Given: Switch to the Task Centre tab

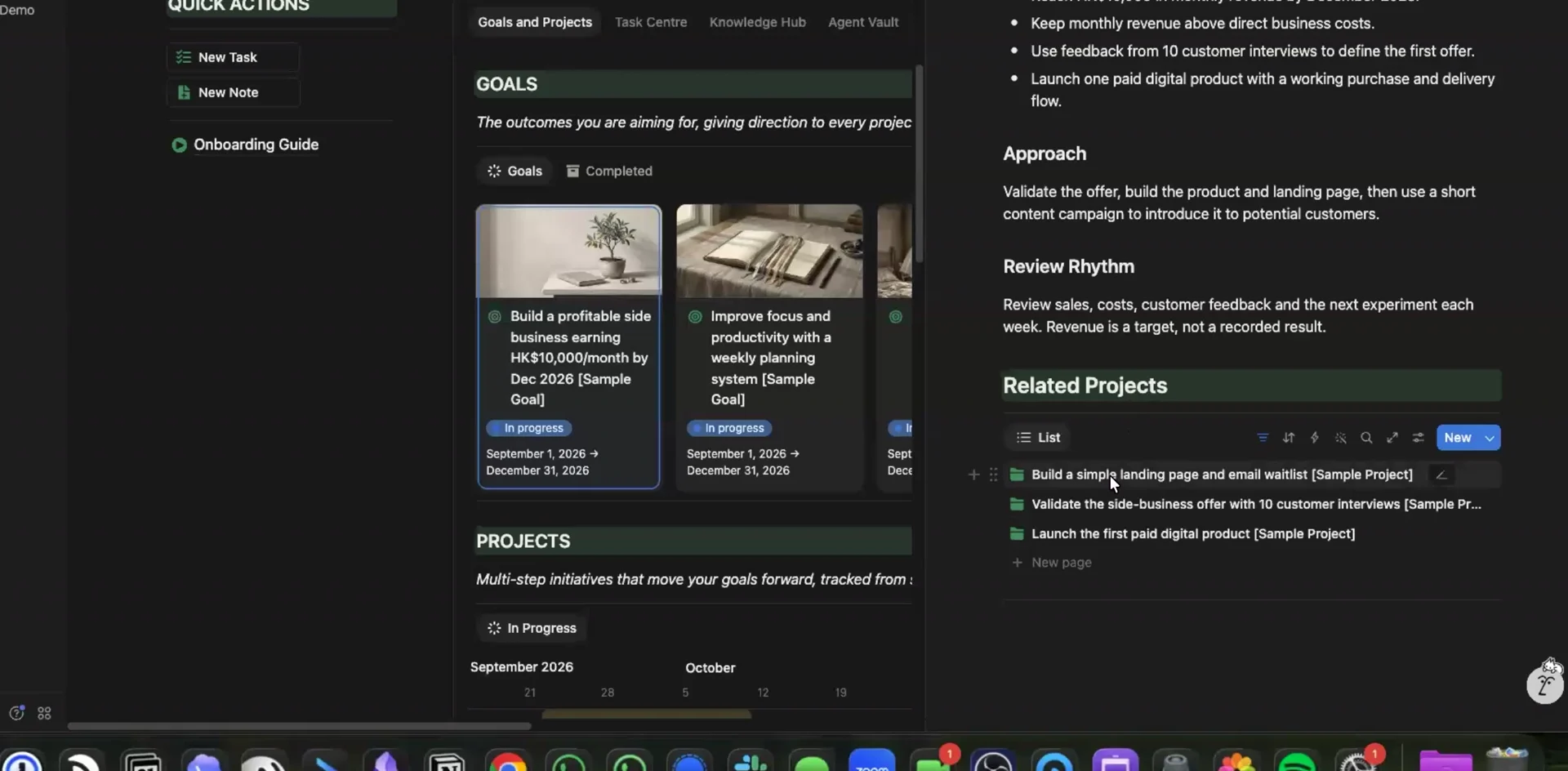Looking at the screenshot, I should point(651,22).
